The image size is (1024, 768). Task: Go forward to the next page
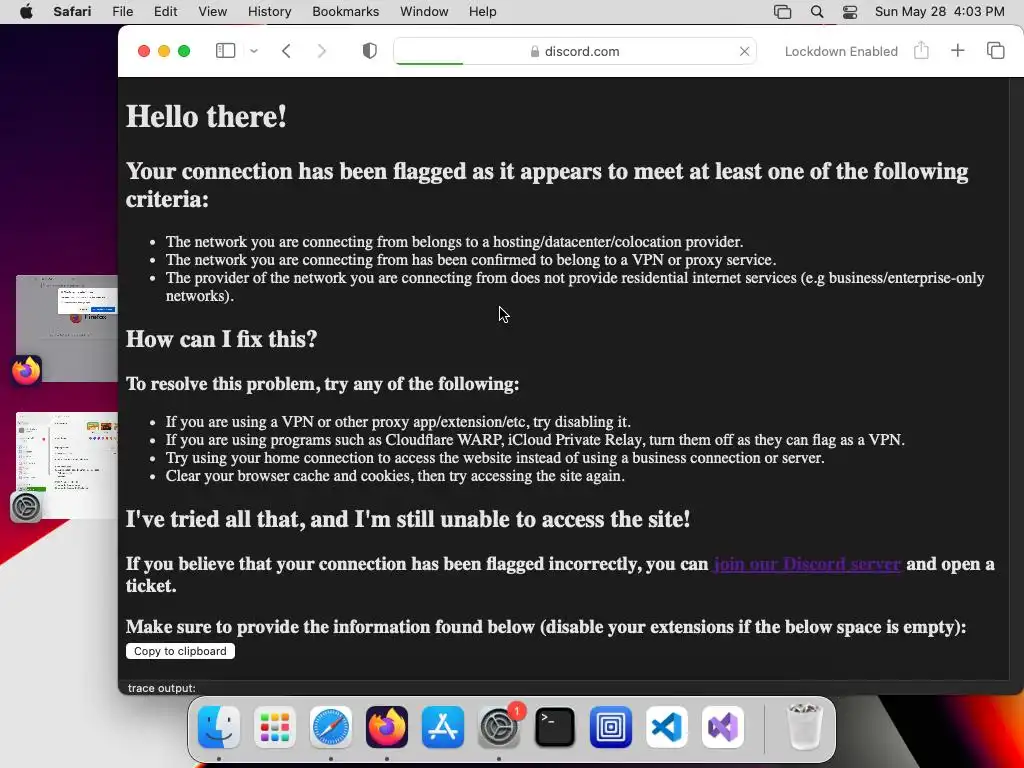(321, 51)
